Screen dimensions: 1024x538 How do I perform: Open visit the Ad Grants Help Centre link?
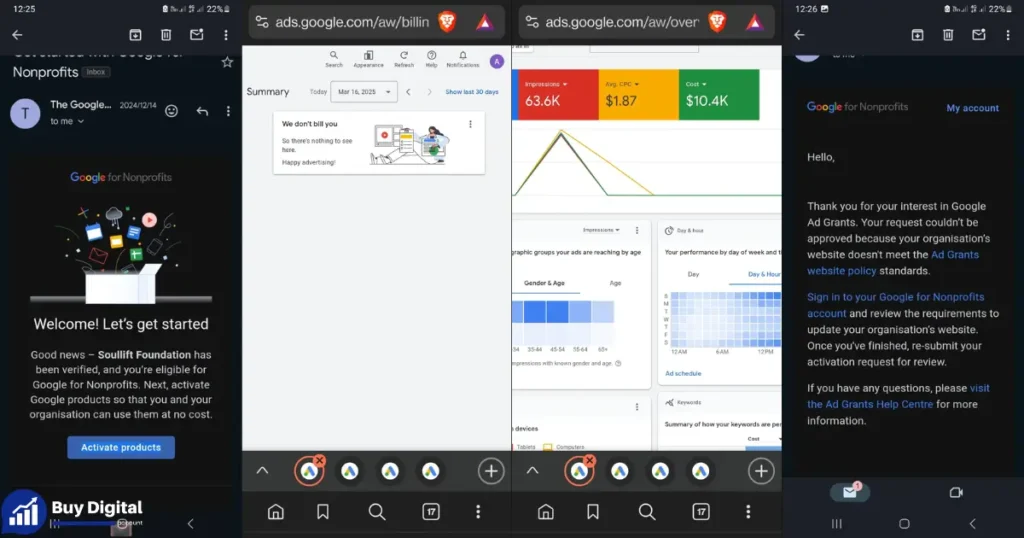(x=898, y=396)
